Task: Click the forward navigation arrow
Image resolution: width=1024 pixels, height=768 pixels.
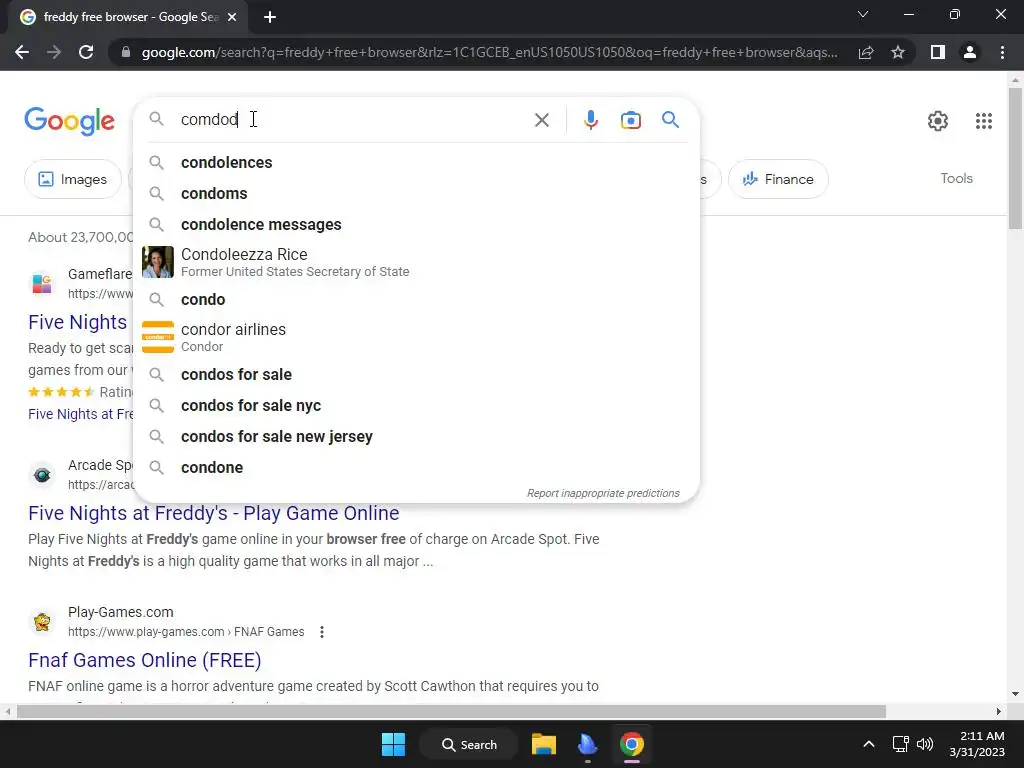Action: click(x=54, y=52)
